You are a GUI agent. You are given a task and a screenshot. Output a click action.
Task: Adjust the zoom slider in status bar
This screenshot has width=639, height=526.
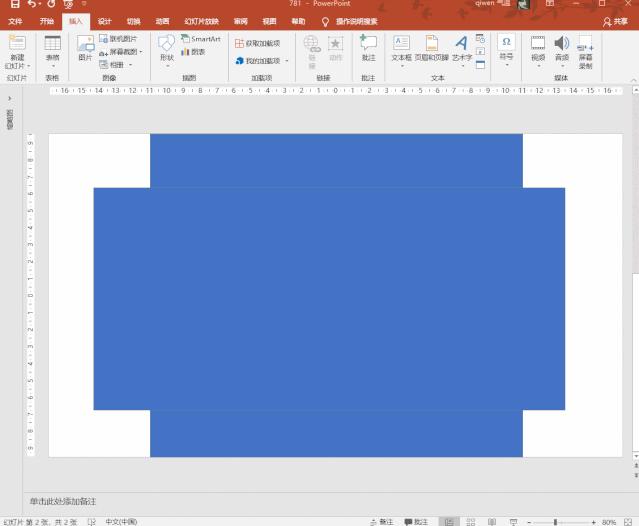tap(556, 521)
